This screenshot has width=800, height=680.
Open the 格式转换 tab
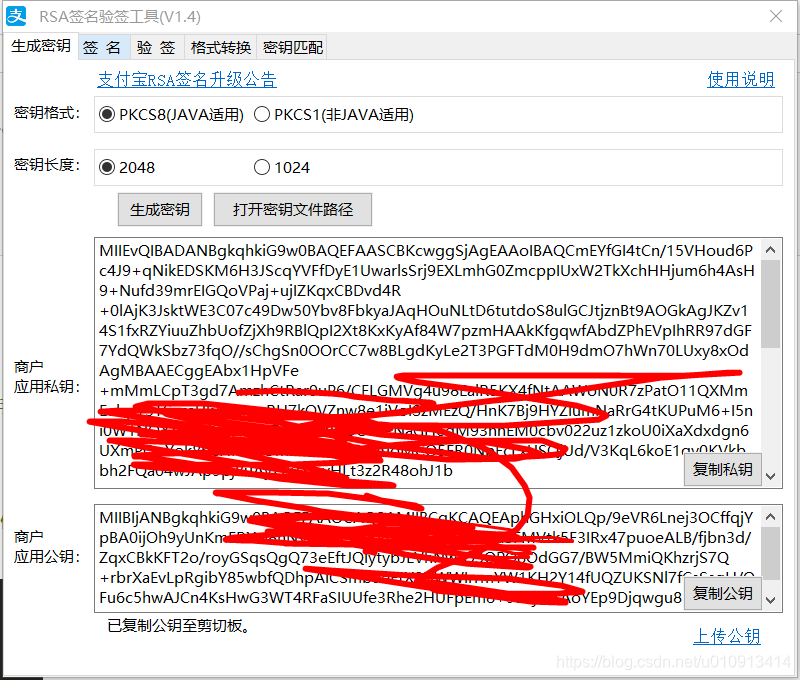220,46
